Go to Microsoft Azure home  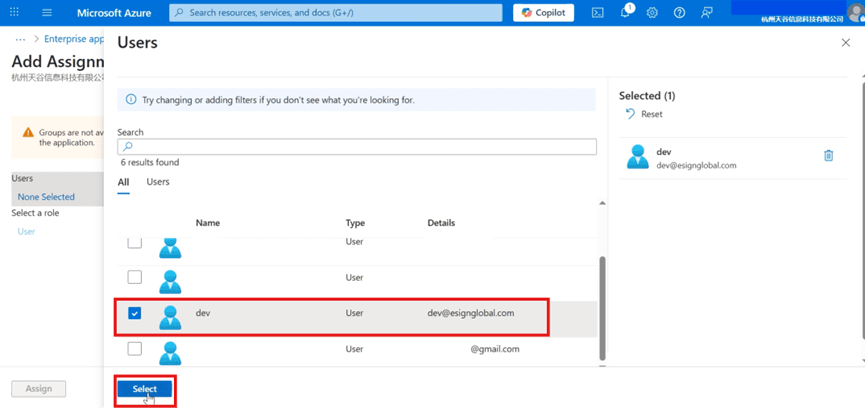pos(114,13)
